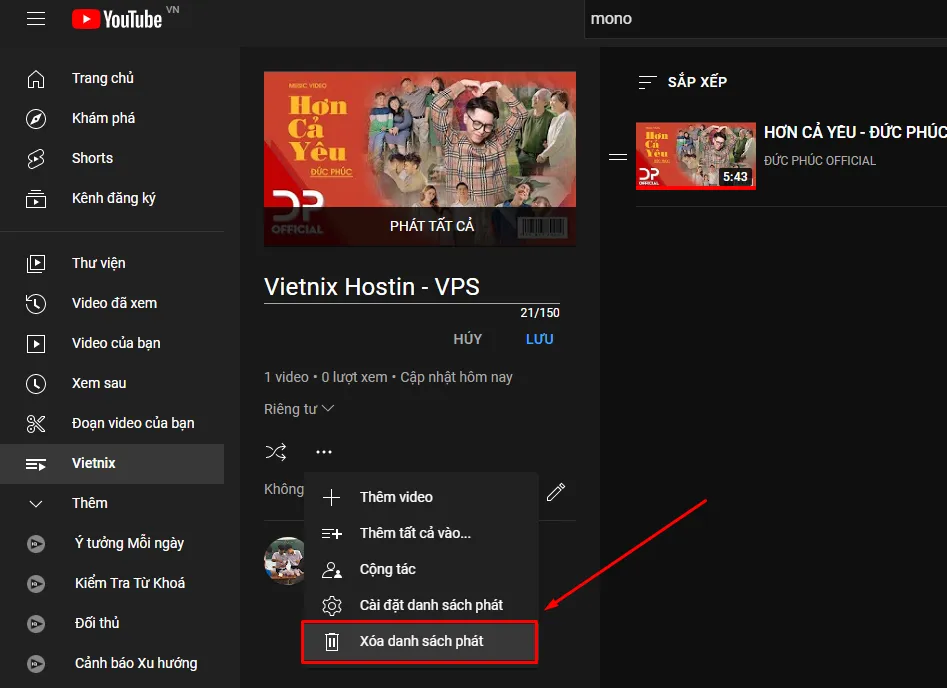The width and height of the screenshot is (947, 688).
Task: Open the Đối thủ channel icon
Action: click(x=36, y=623)
